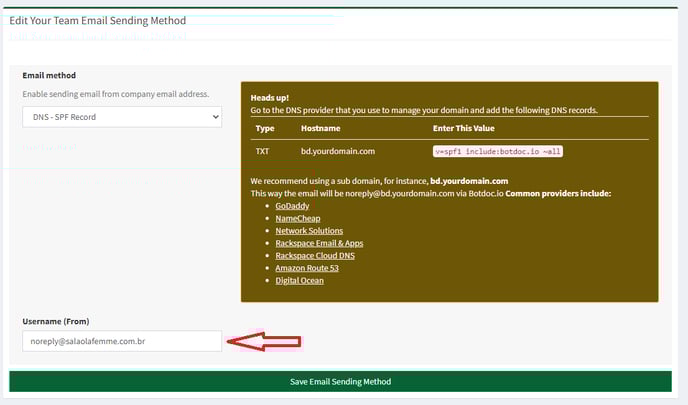Open the Amazon Route 53 link
This screenshot has width=688, height=405.
point(308,268)
